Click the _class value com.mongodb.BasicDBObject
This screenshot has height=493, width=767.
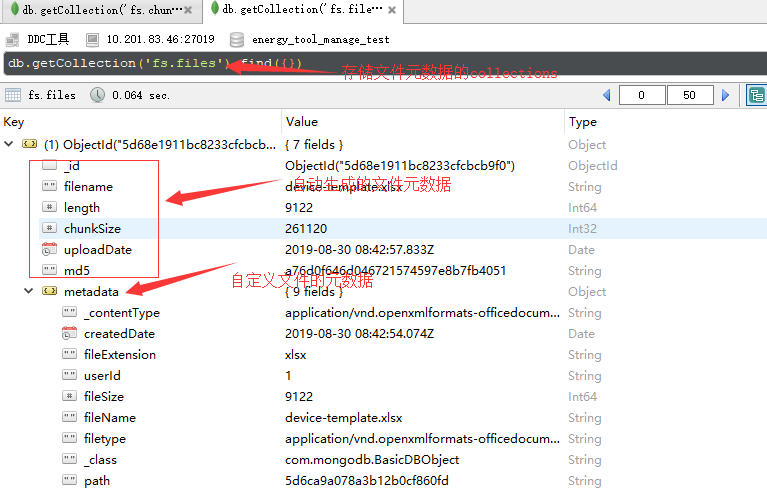[372, 460]
